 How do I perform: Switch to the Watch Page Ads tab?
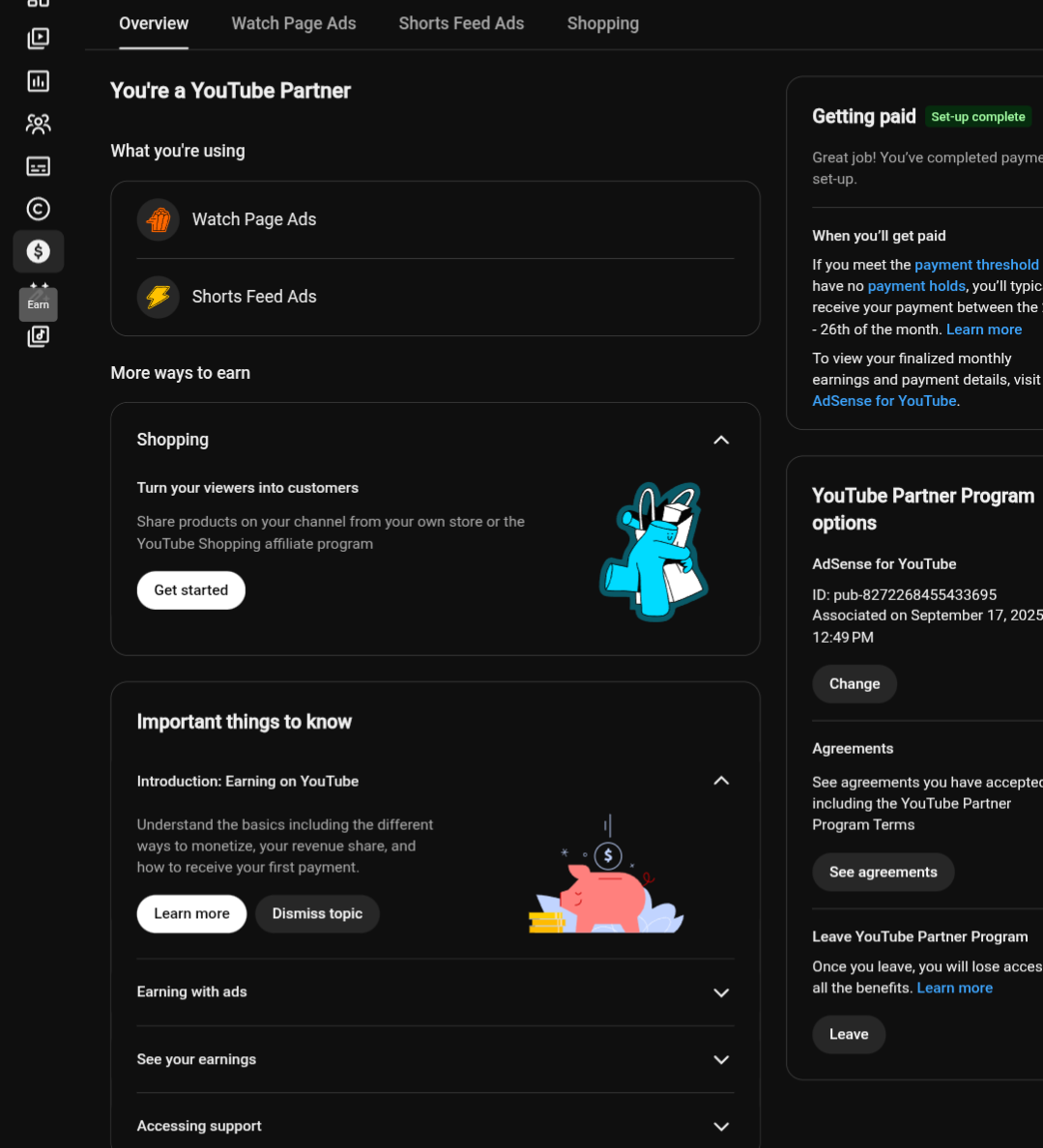pos(294,23)
